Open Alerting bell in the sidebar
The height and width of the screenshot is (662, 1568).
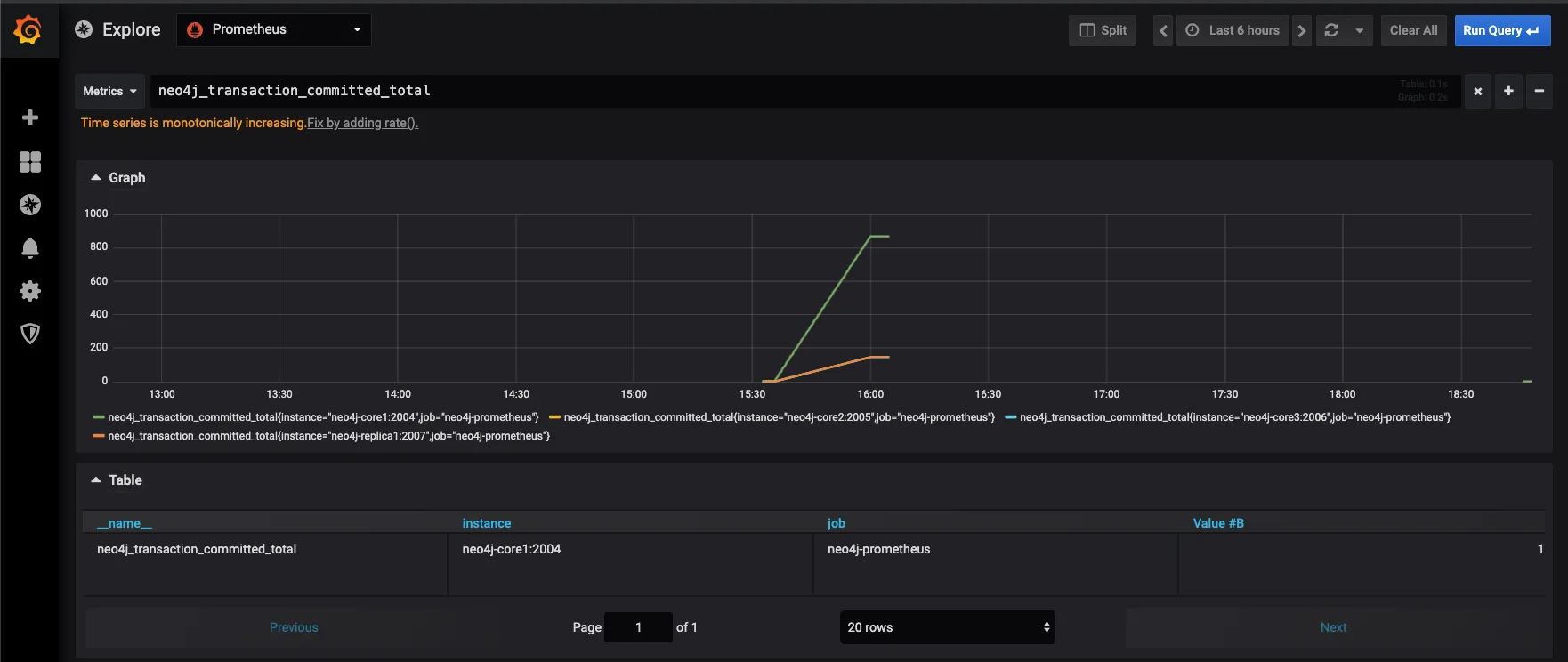click(30, 248)
